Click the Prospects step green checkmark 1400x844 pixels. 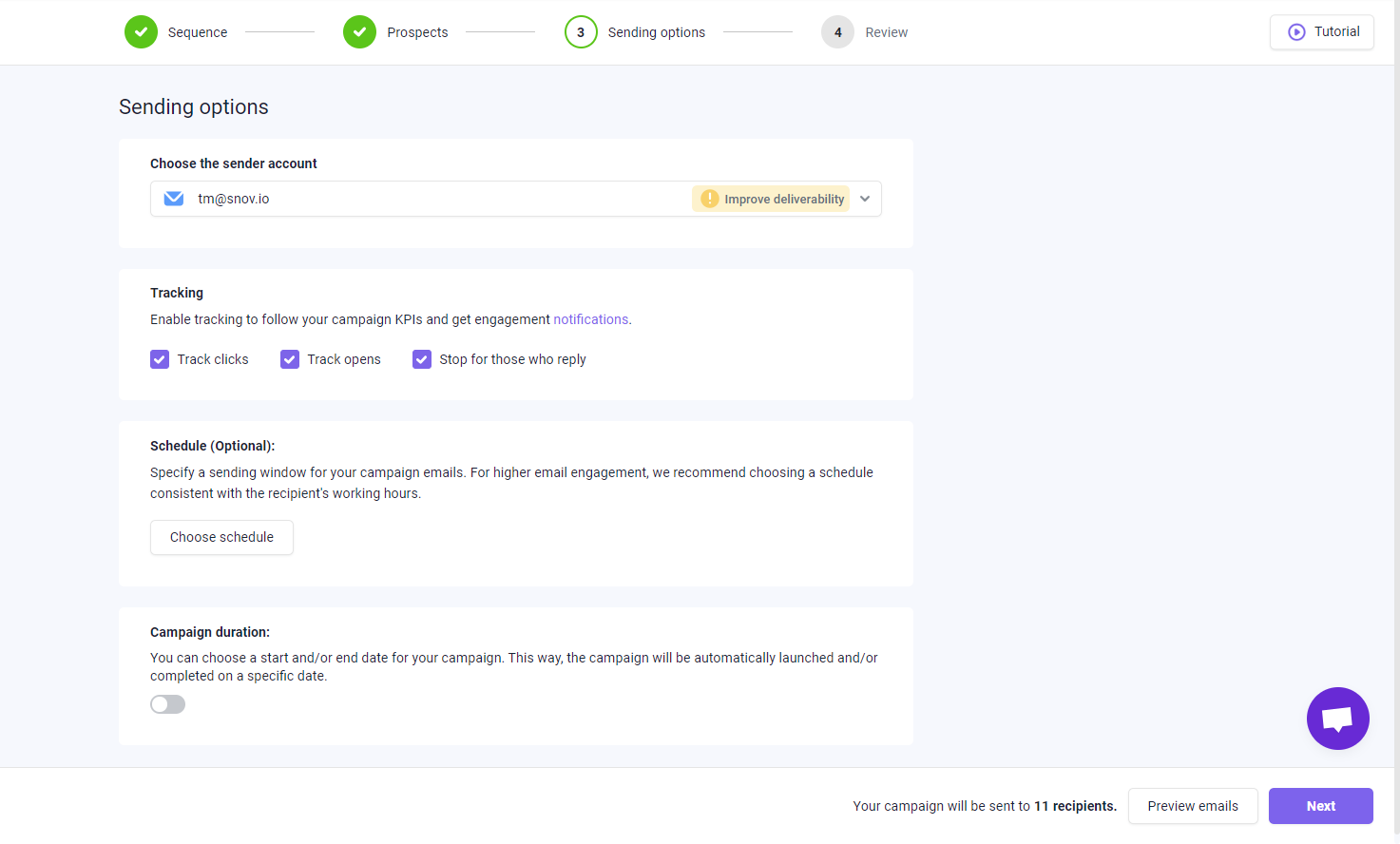[359, 31]
